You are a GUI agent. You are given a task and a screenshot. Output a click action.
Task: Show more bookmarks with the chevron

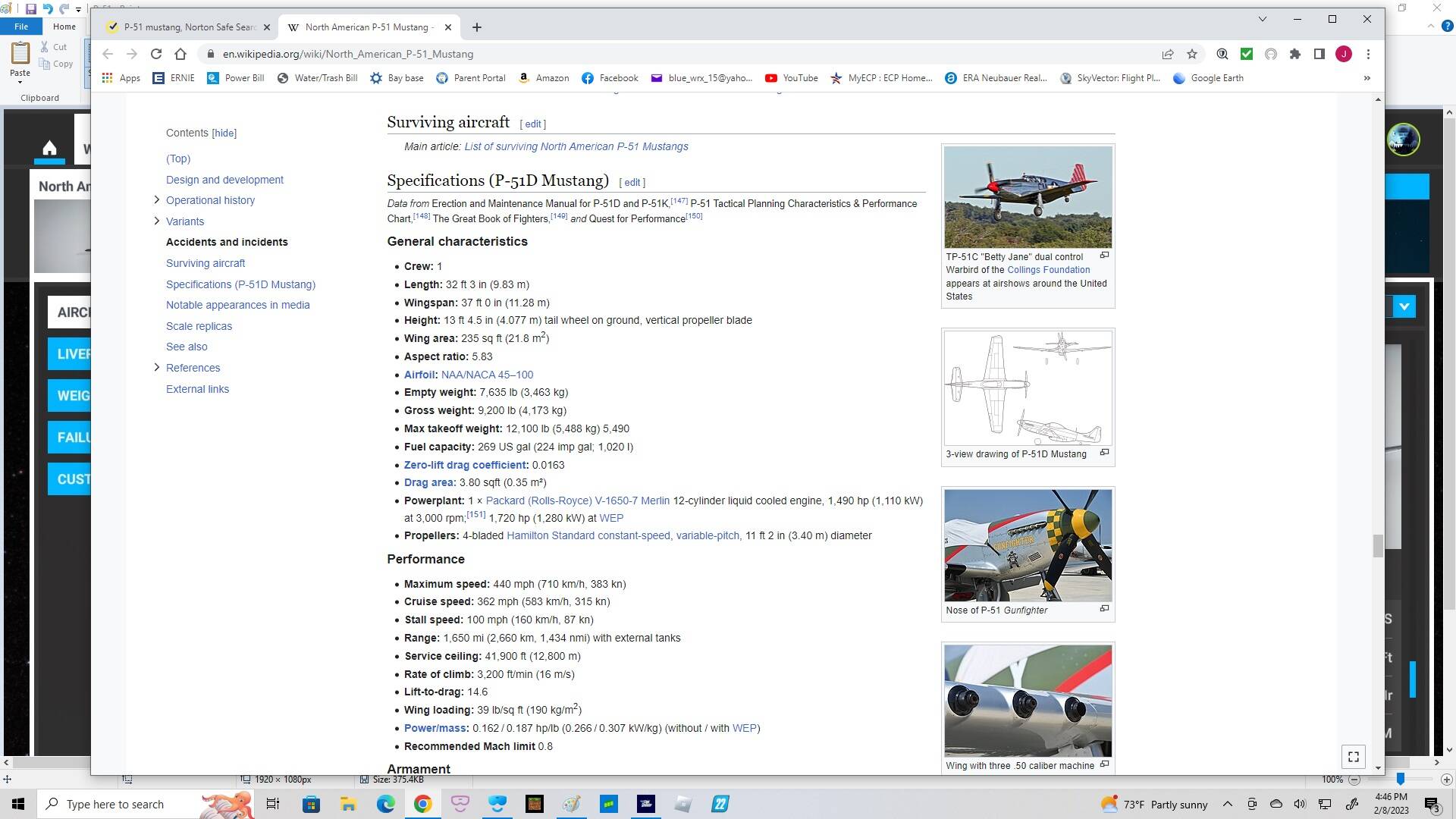[x=1367, y=78]
